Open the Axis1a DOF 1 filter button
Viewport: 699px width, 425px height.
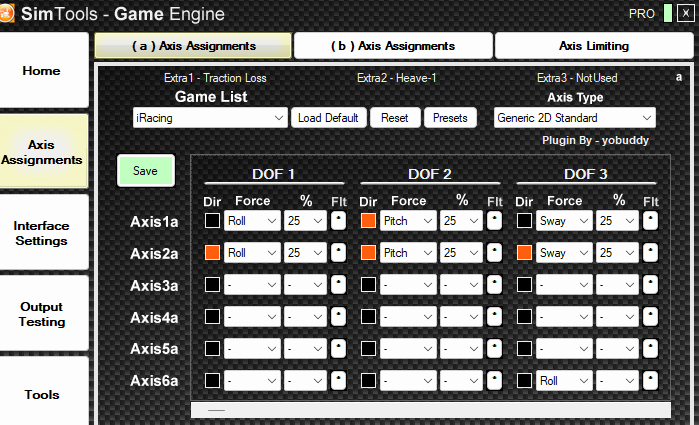coord(338,221)
